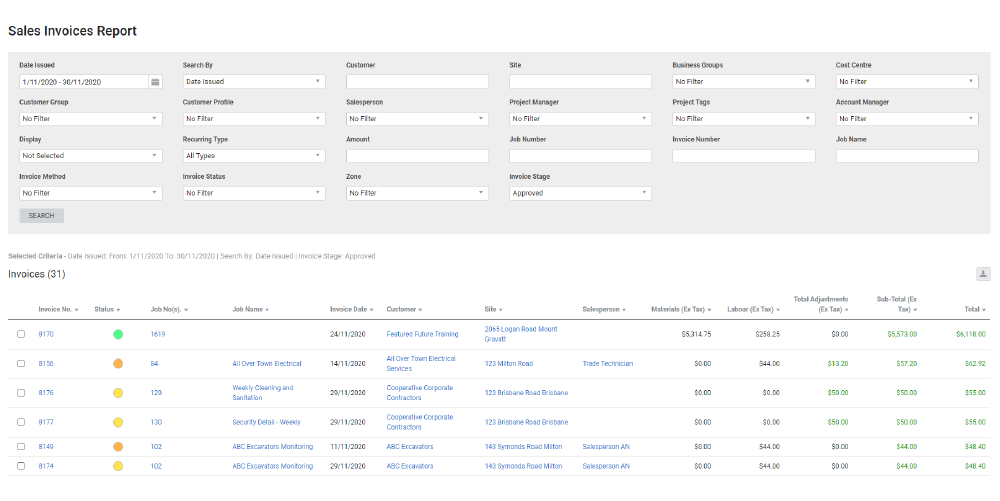
Task: Open the Customer Profile dropdown
Action: 254,119
